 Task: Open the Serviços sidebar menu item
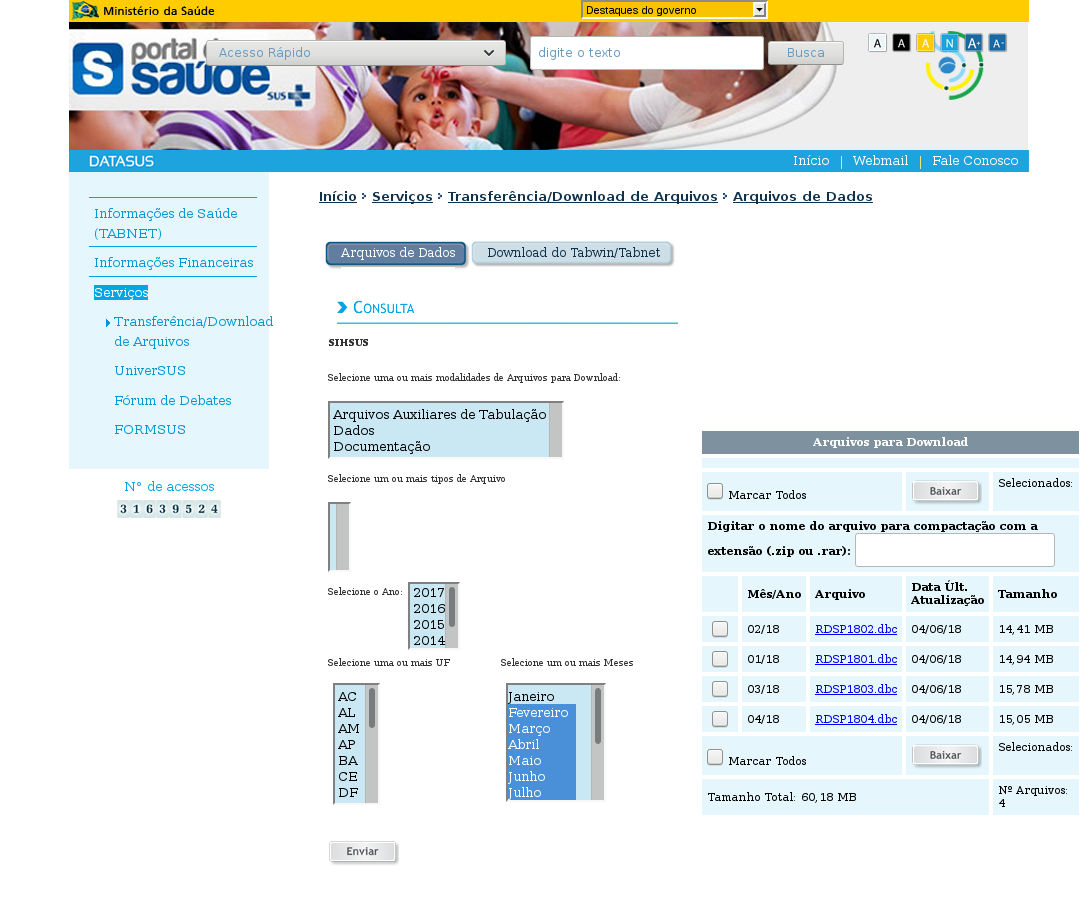pyautogui.click(x=121, y=293)
